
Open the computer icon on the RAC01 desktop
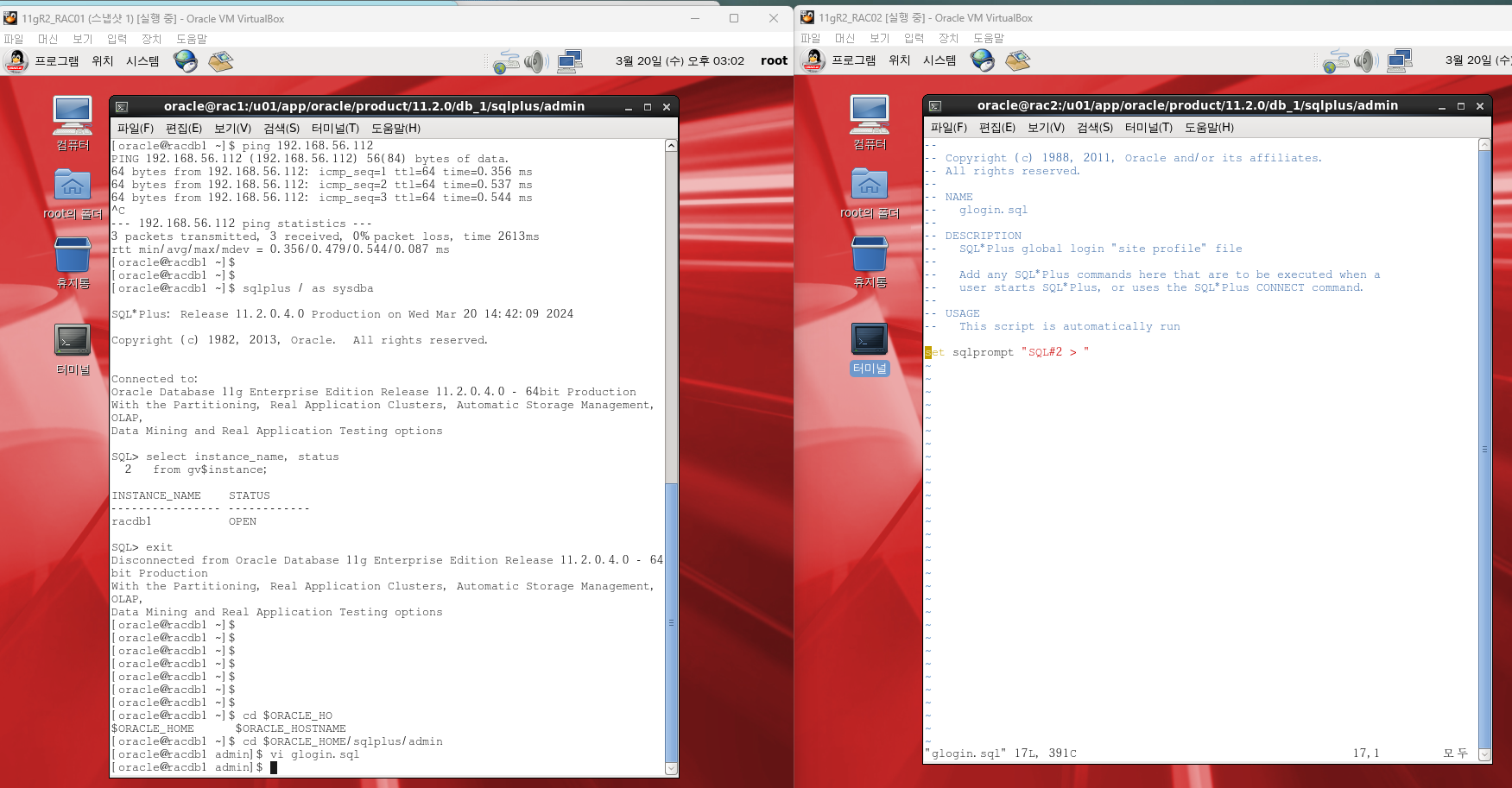click(73, 115)
